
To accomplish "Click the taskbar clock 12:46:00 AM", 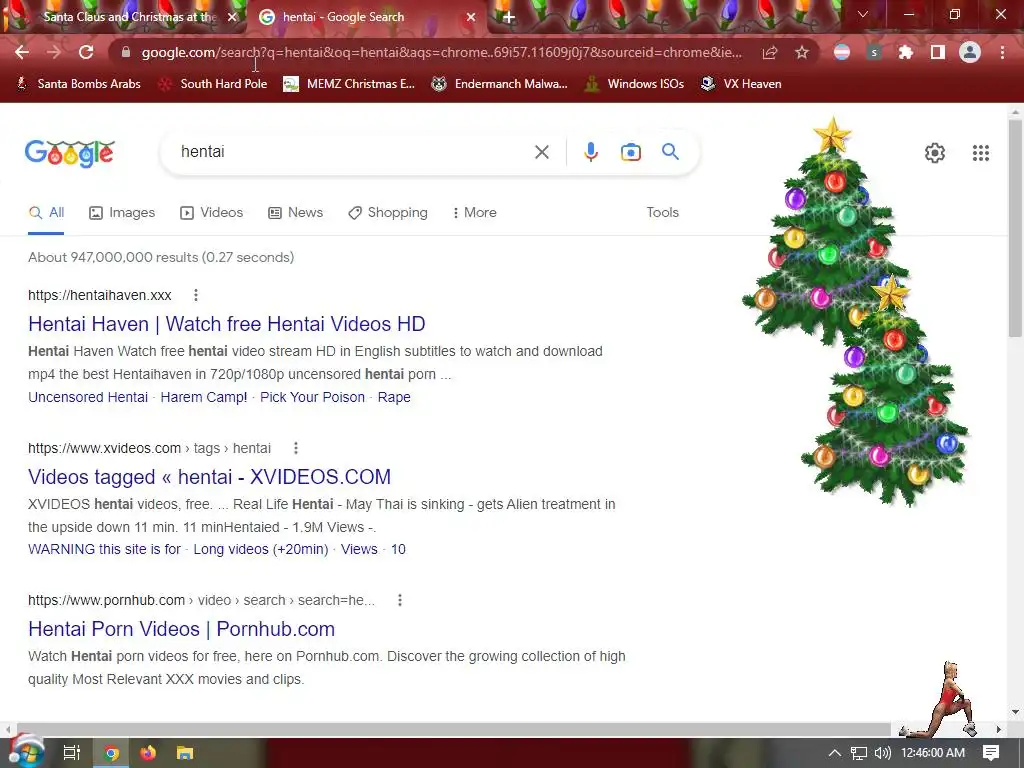I will [x=933, y=753].
